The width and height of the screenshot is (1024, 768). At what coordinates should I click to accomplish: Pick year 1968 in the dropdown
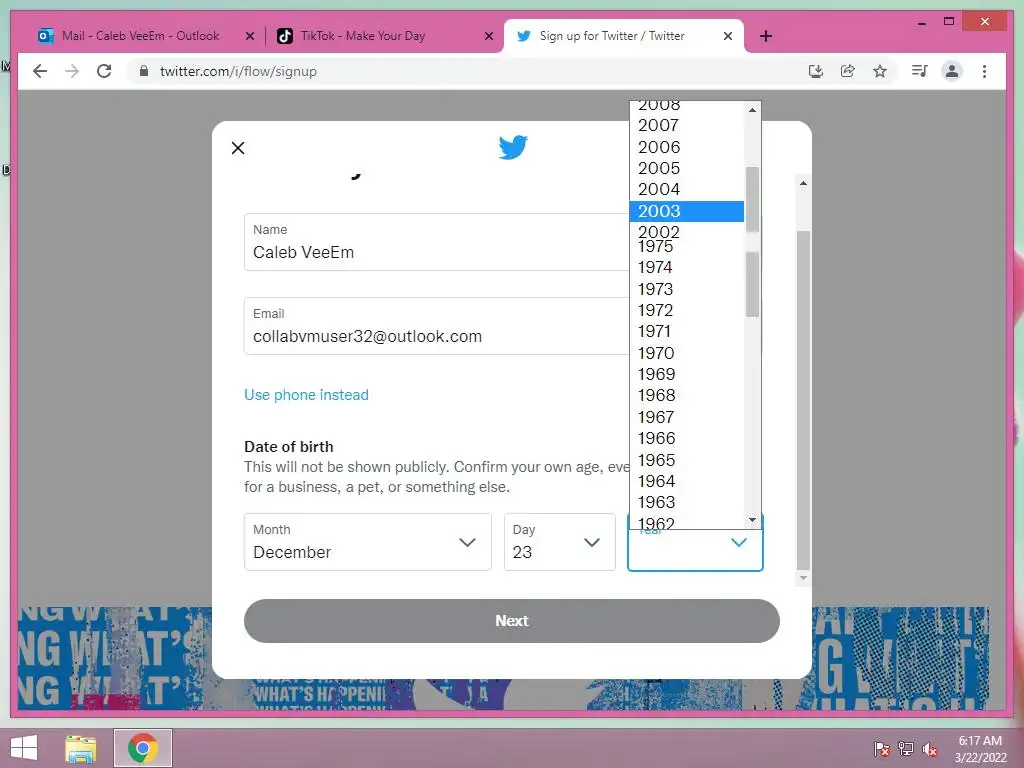tap(687, 396)
